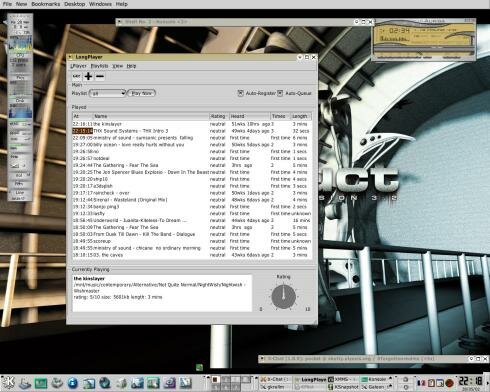Select the 'raincheck - over' row

(192, 193)
